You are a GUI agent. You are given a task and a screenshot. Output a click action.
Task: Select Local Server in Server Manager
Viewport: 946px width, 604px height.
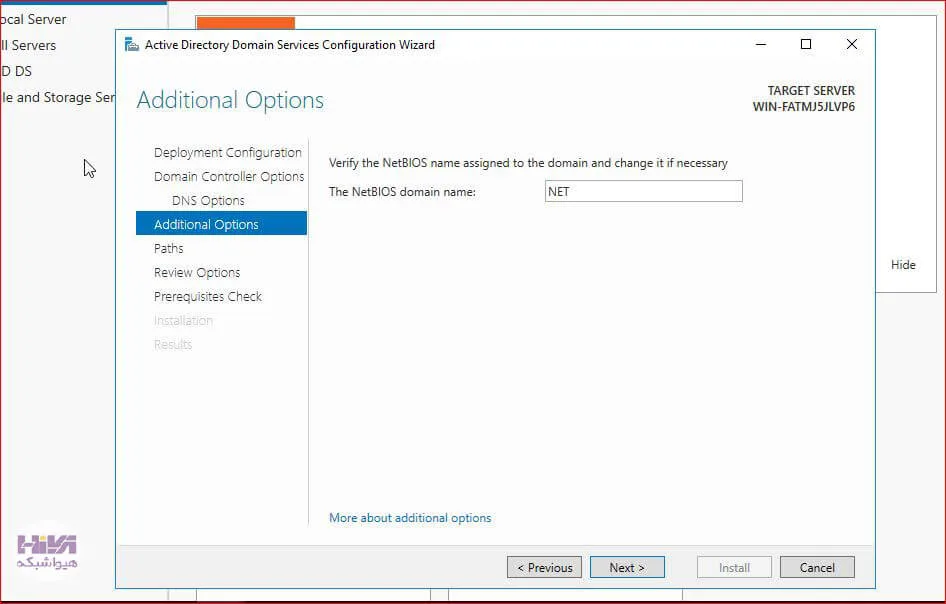33,19
